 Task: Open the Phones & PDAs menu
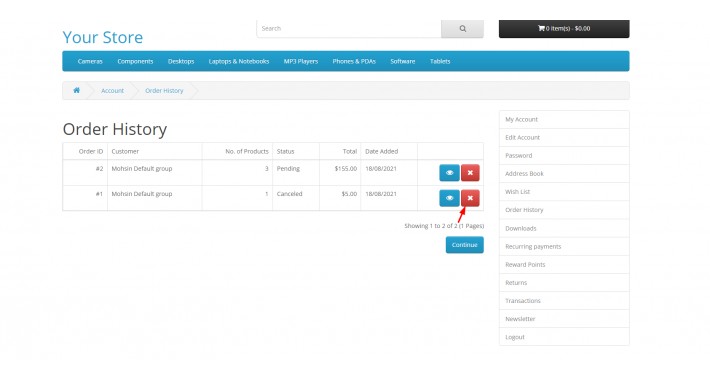point(354,61)
